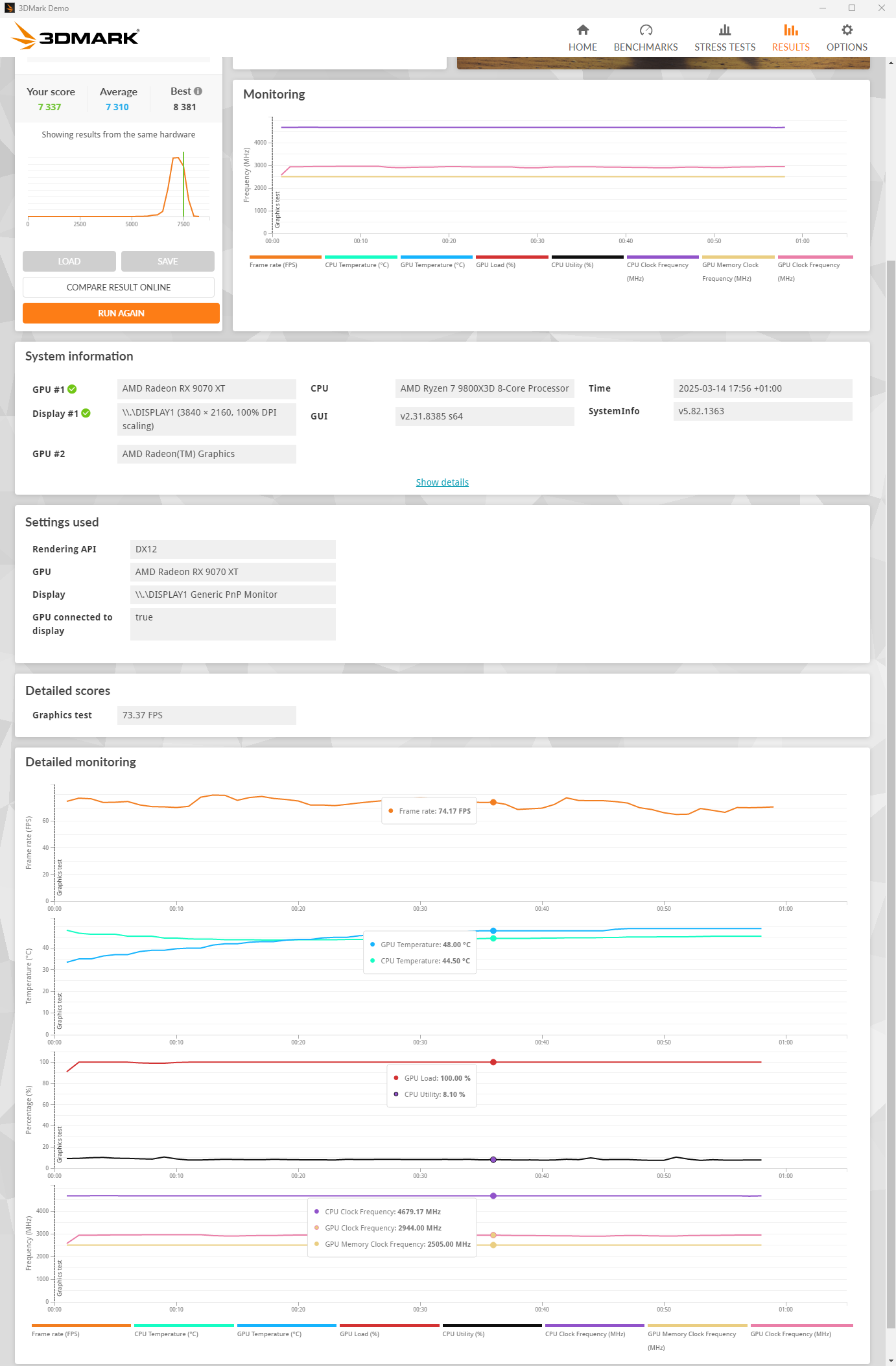
Task: Click COMPARE RESULT ONLINE button
Action: [119, 287]
